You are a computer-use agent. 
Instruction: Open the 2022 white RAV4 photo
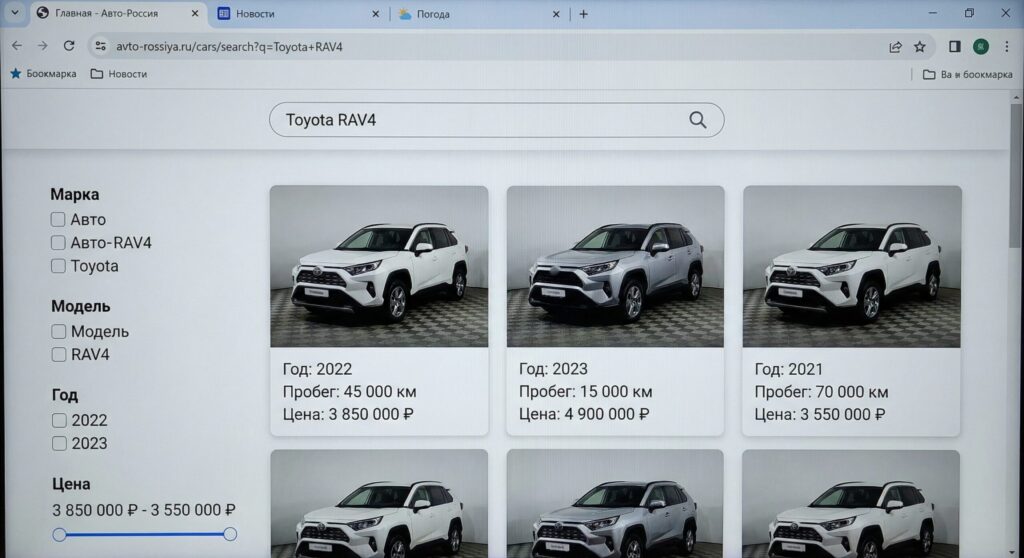tap(379, 266)
